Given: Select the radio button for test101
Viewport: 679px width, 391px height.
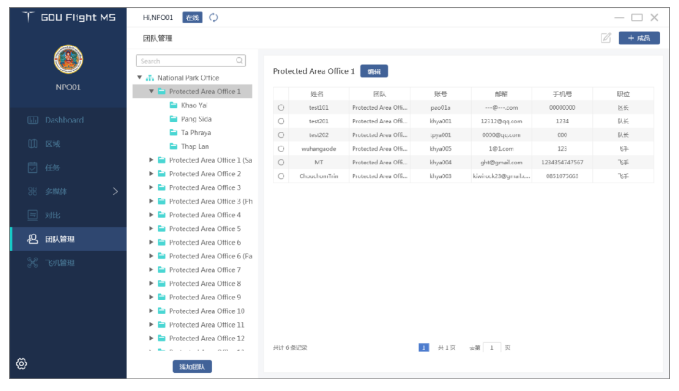Looking at the screenshot, I should click(x=281, y=107).
